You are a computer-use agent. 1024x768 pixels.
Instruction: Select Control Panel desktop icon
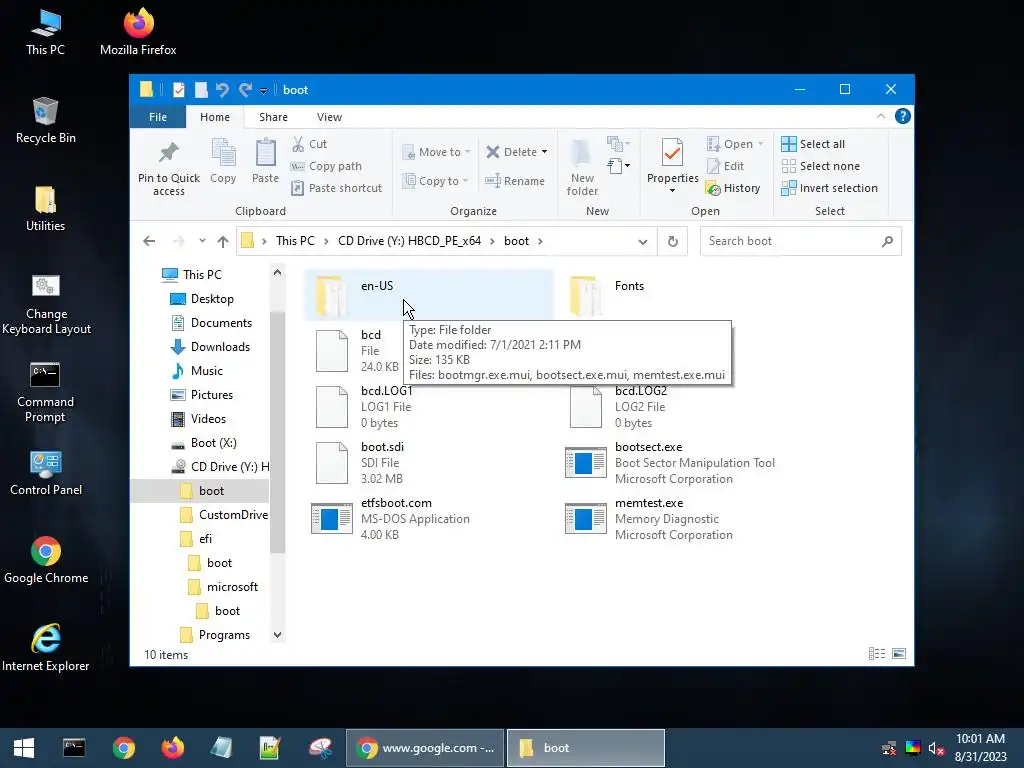pos(46,473)
